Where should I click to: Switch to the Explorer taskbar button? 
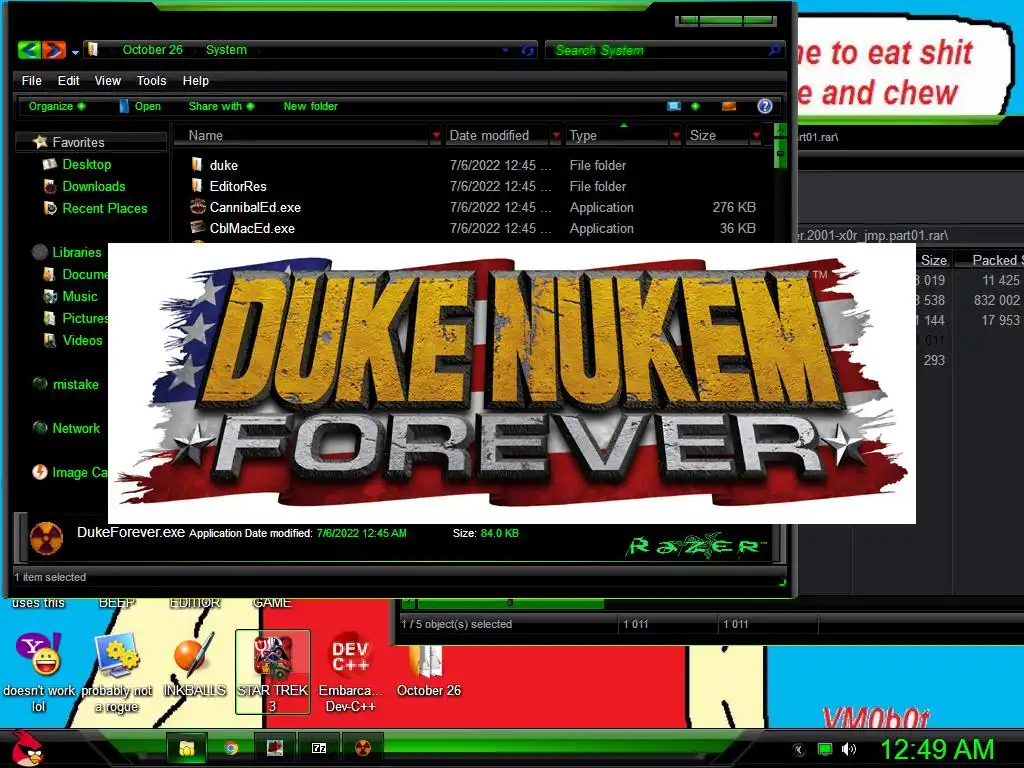tap(187, 748)
